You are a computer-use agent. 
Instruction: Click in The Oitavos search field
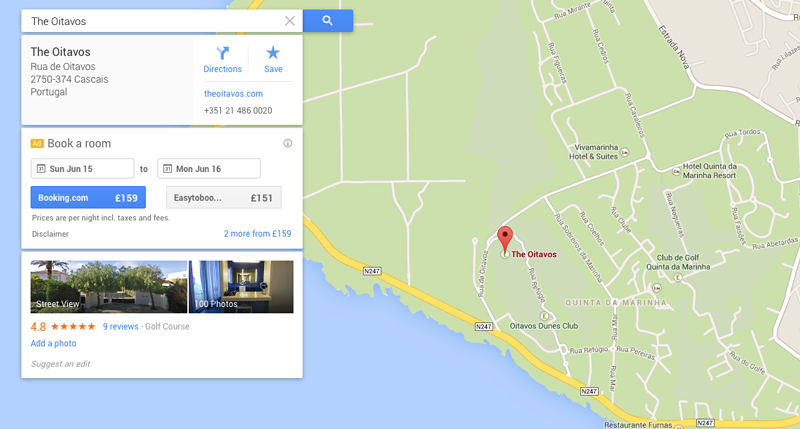[153, 21]
